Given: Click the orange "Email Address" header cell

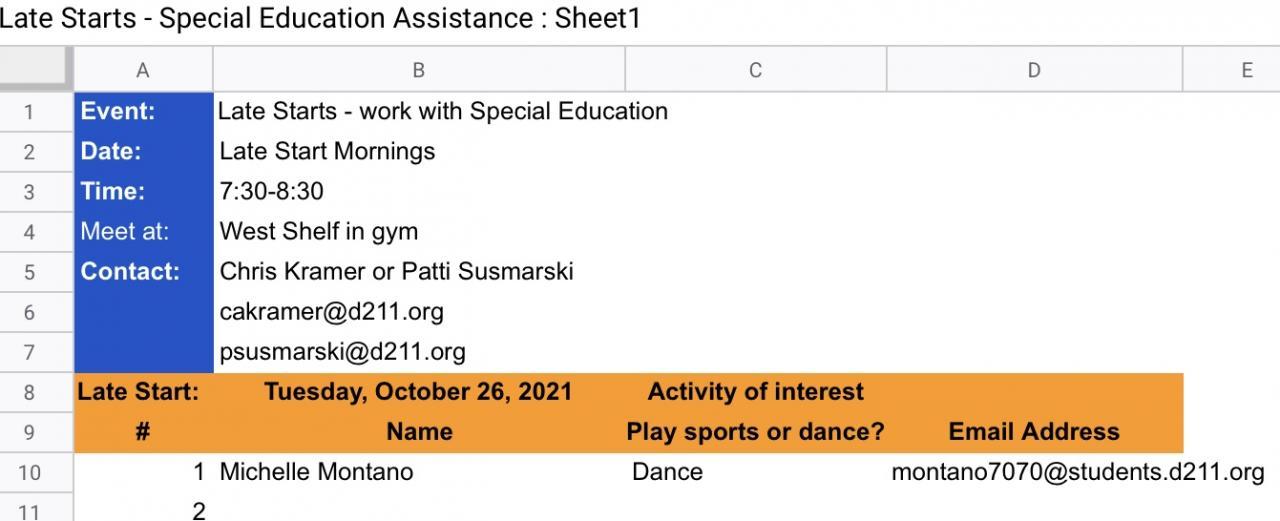Looking at the screenshot, I should tap(1033, 432).
